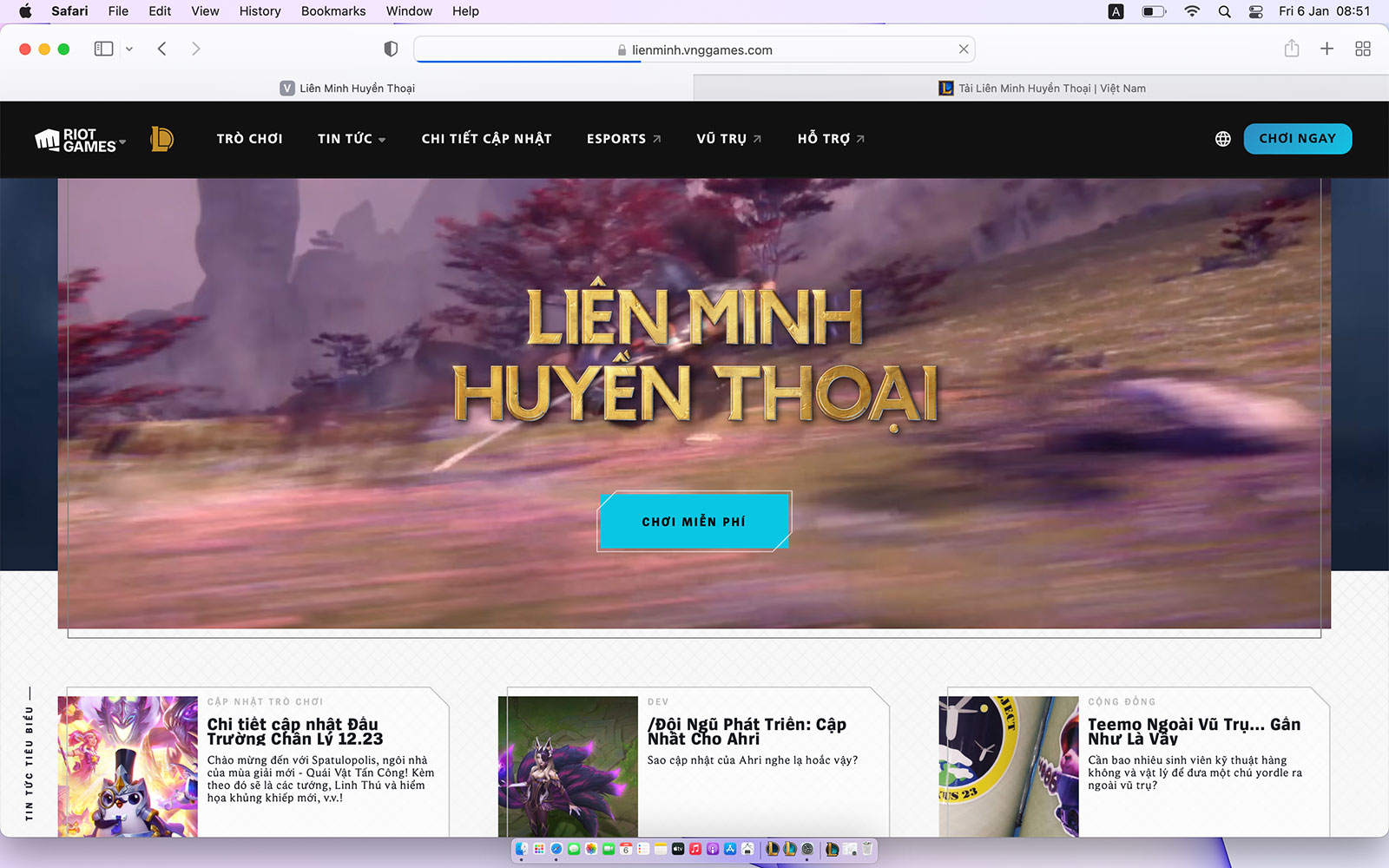Open Ahri update article thumbnail
The height and width of the screenshot is (868, 1389).
(x=568, y=766)
